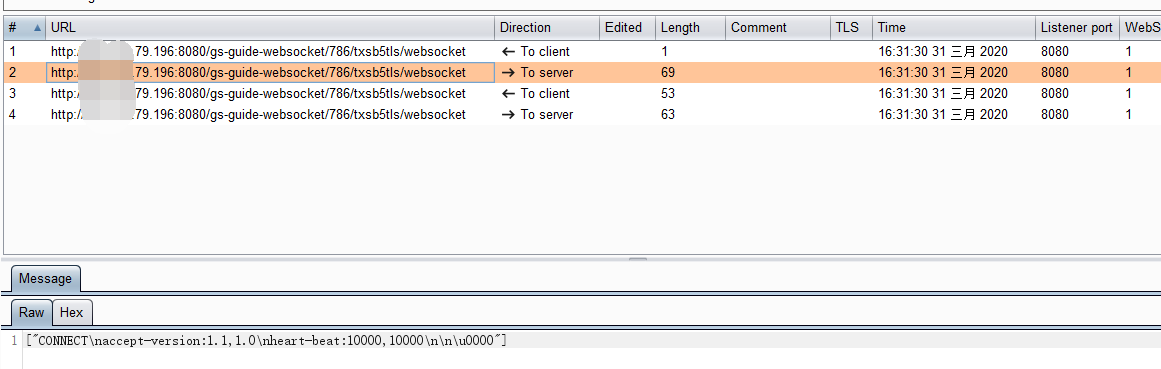Sort by Listener port column header
Screen dimensions: 1161x369
(1077, 28)
